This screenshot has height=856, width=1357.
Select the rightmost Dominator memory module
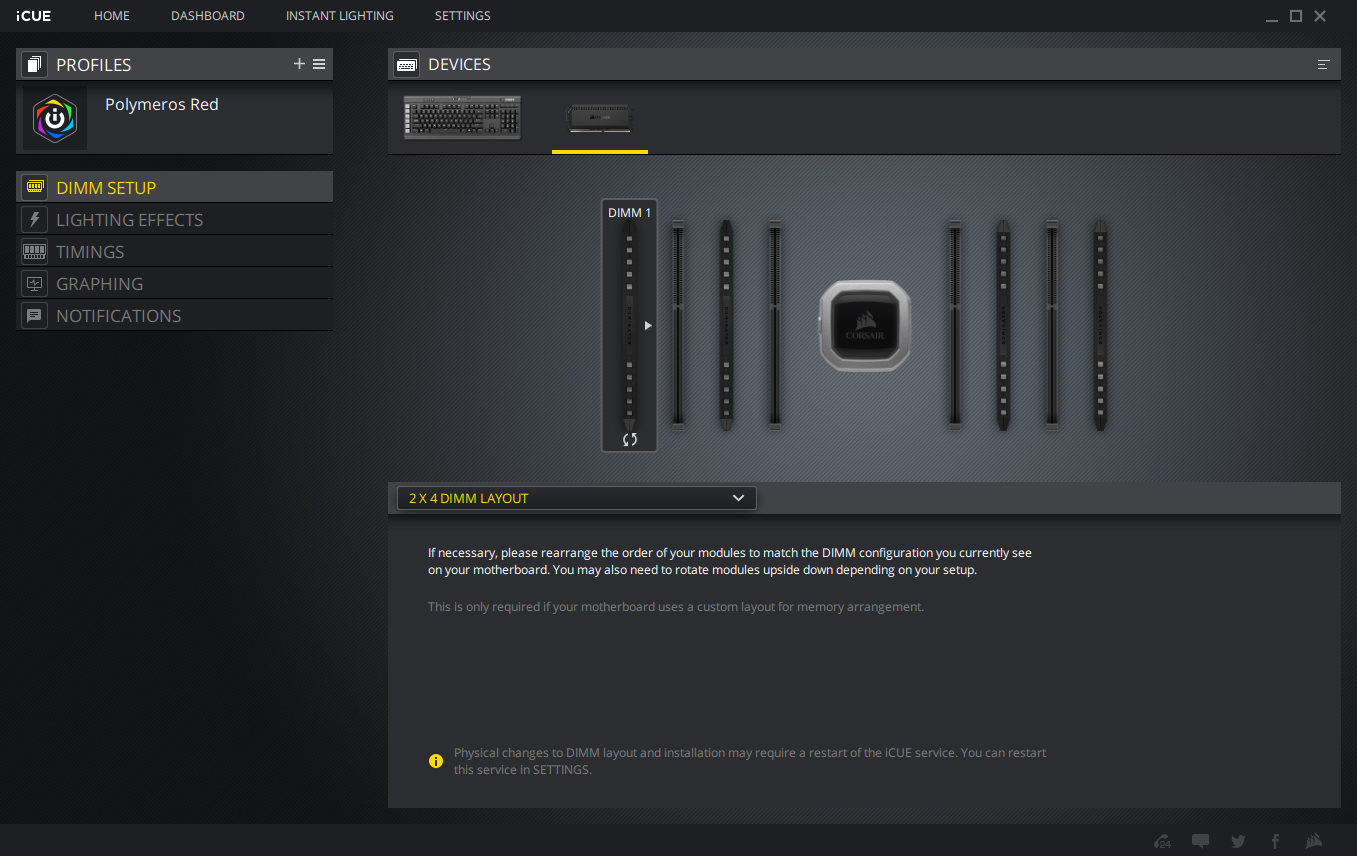(x=1100, y=325)
